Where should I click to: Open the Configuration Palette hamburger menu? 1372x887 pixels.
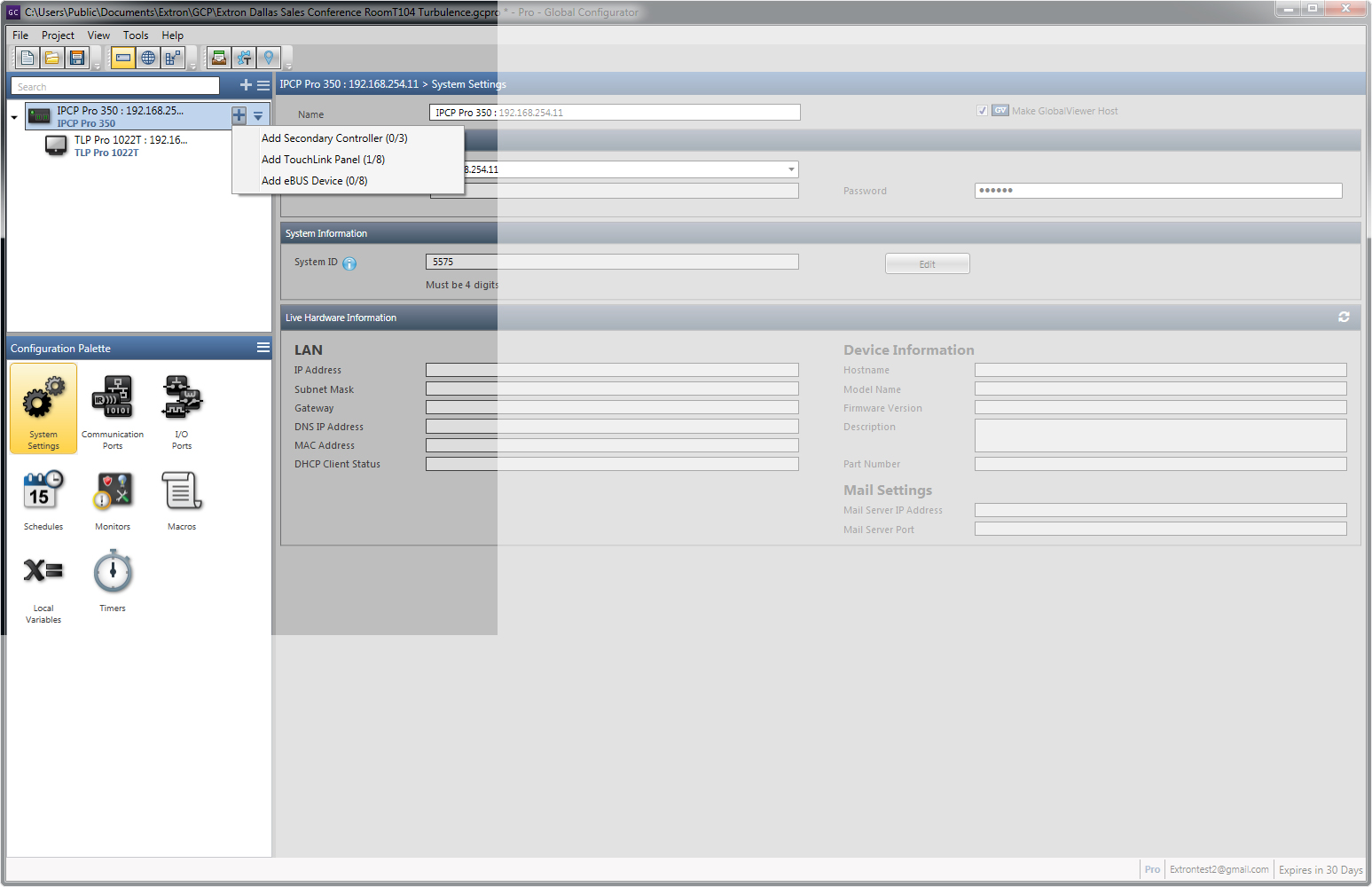pyautogui.click(x=263, y=348)
